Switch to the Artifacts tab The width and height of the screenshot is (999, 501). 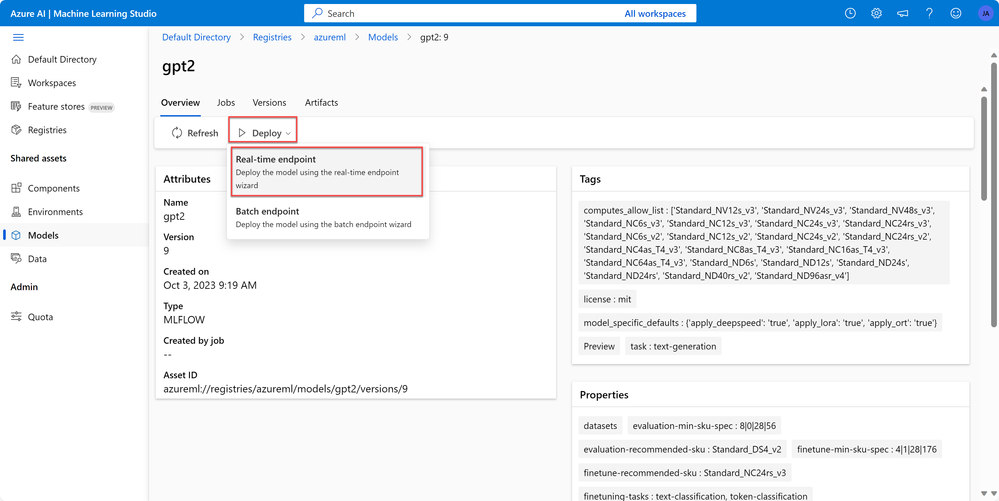point(321,103)
